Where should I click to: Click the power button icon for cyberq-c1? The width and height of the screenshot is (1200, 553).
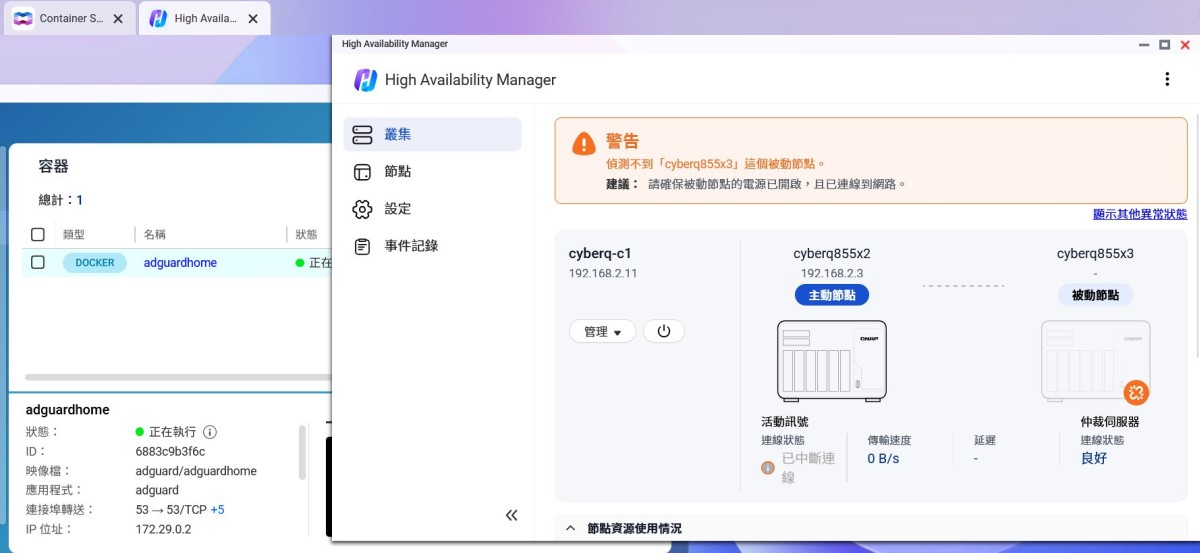(x=664, y=331)
